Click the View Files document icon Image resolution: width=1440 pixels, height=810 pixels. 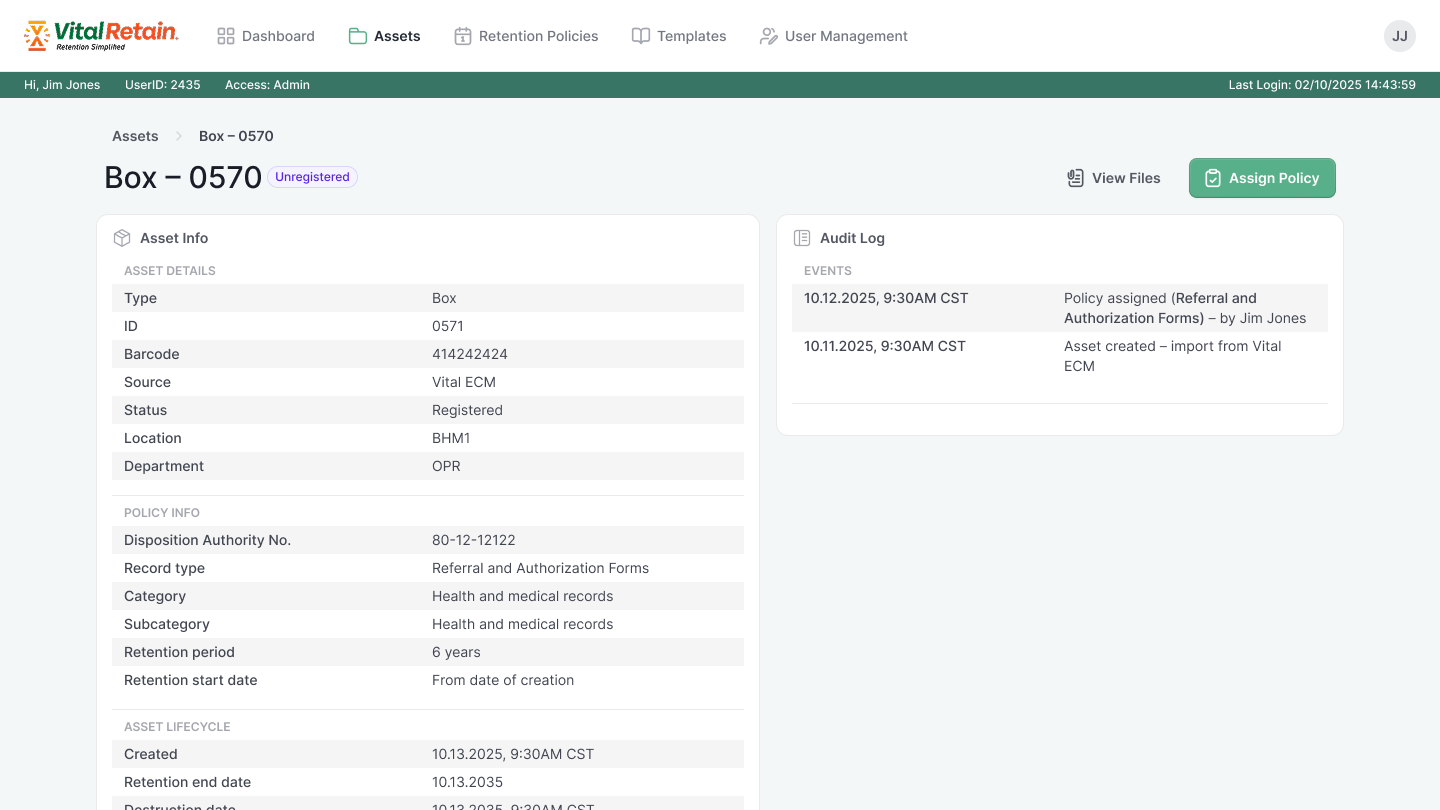[1076, 178]
